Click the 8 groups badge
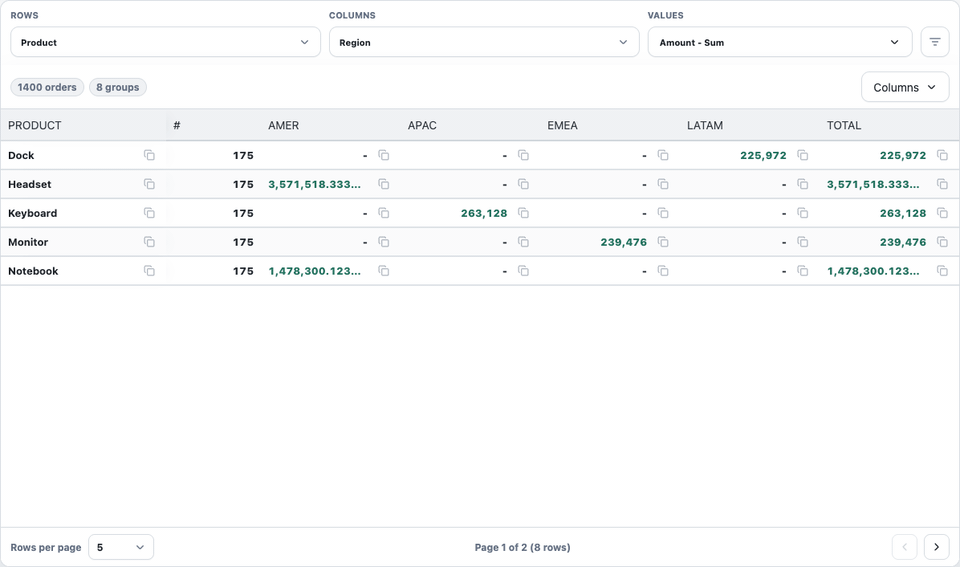Viewport: 960px width, 567px height. pos(118,87)
